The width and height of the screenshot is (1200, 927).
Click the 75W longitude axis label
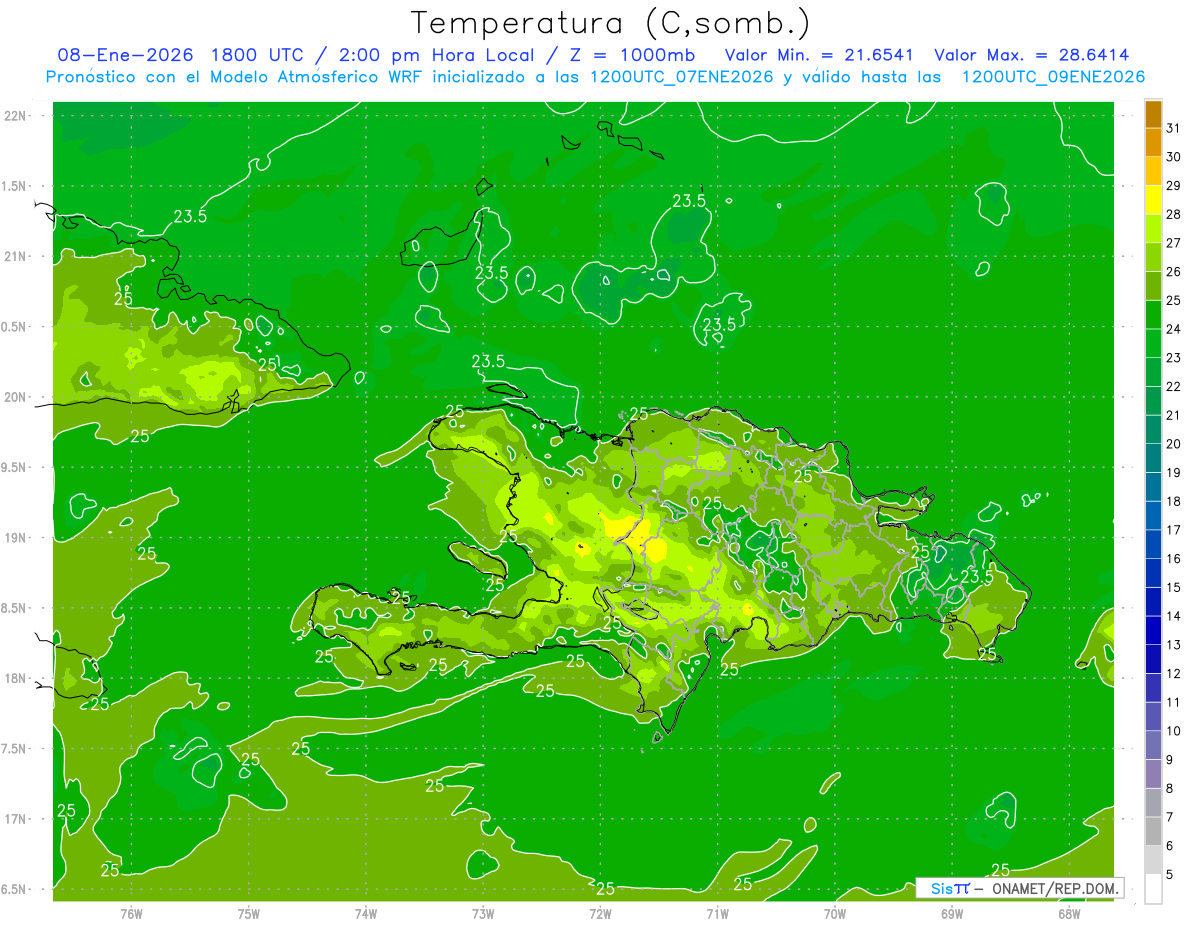pos(249,913)
